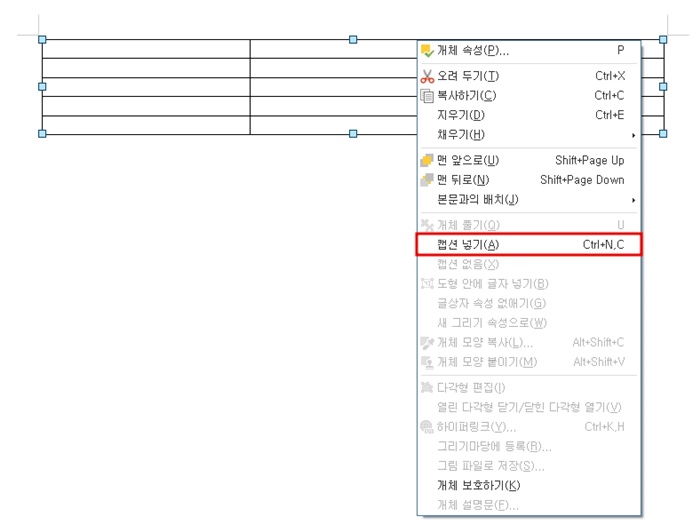This screenshot has width=700, height=524.
Task: Open 본문과의 배치(J) text arrangement entry
Action: (529, 200)
